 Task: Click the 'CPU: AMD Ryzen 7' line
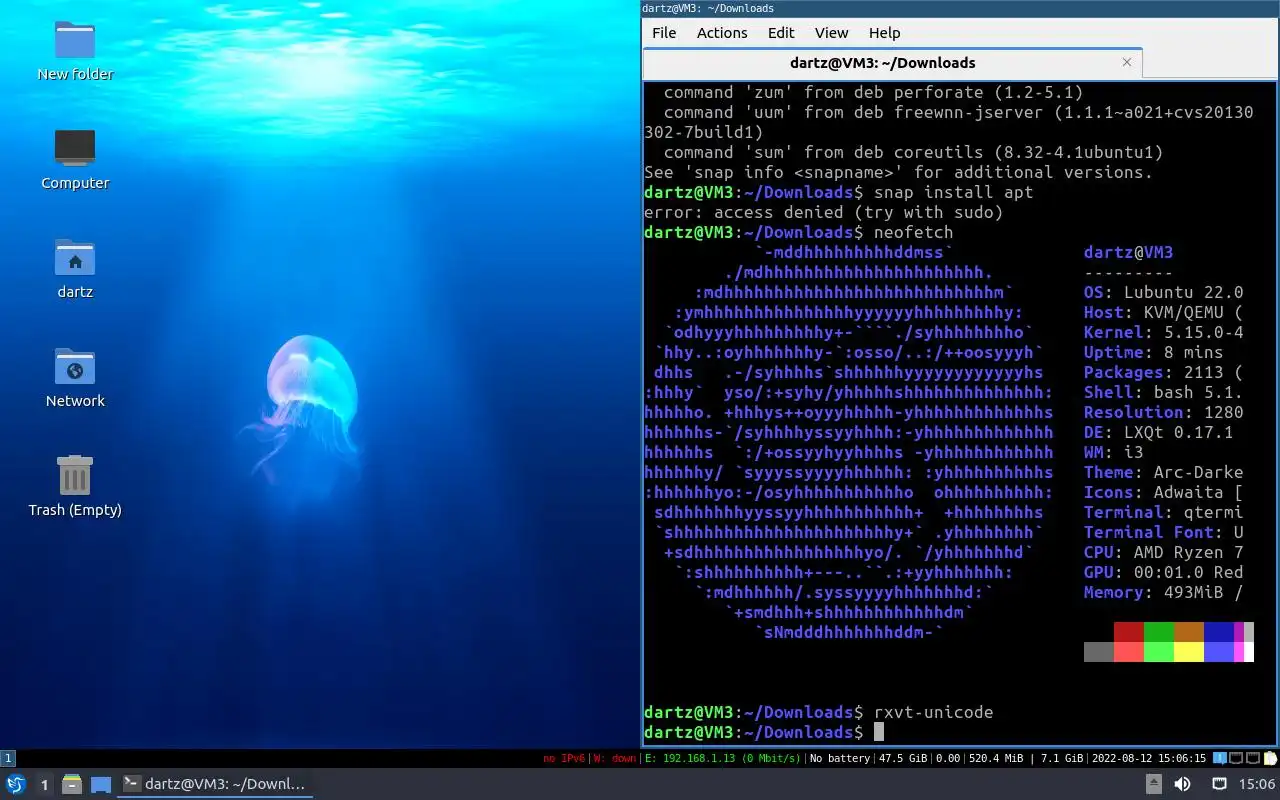click(x=1164, y=552)
